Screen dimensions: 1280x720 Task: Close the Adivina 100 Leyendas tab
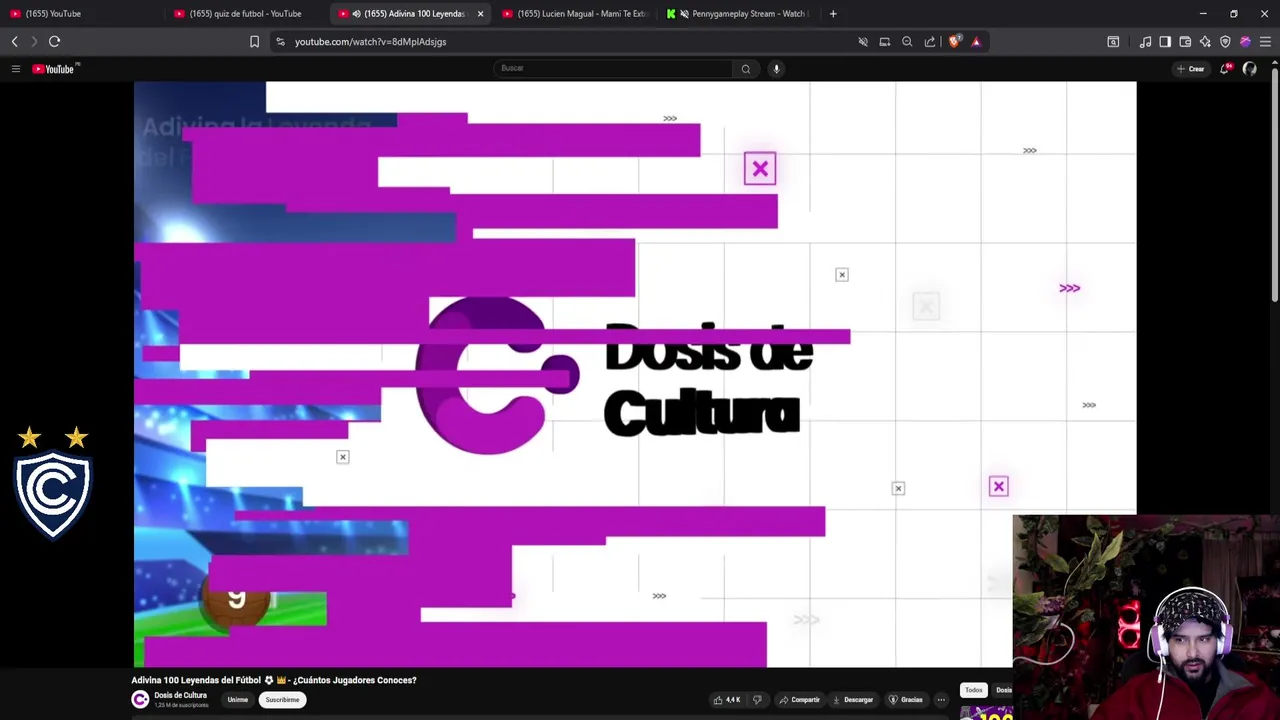tap(480, 14)
